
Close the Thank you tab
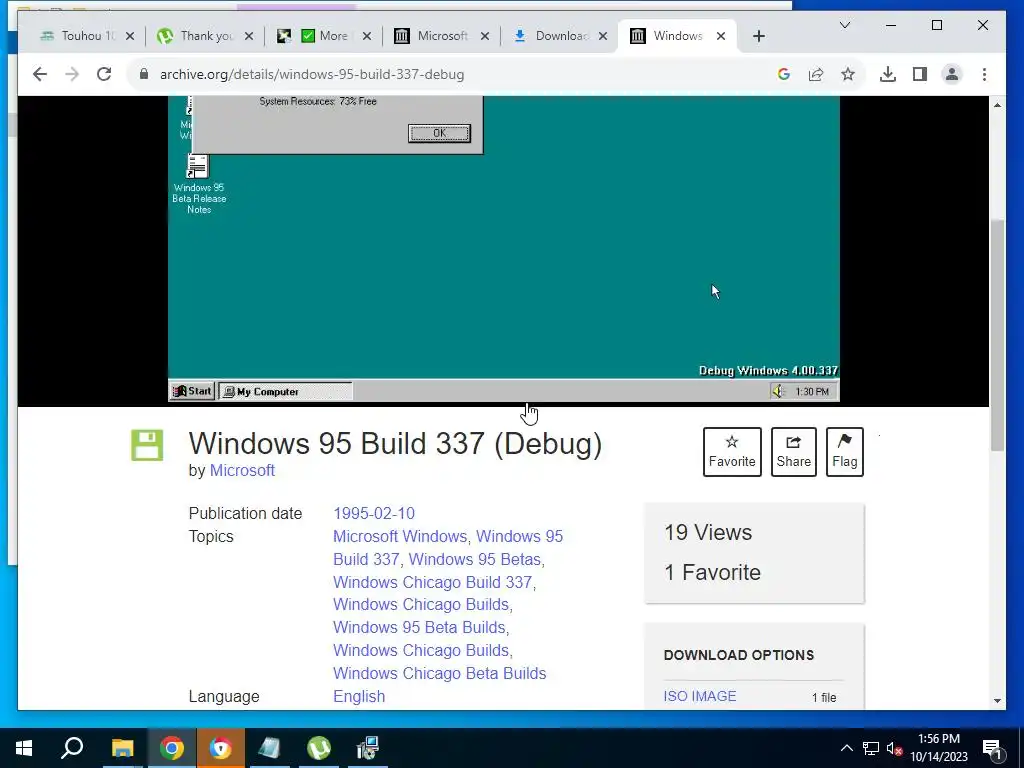point(249,36)
